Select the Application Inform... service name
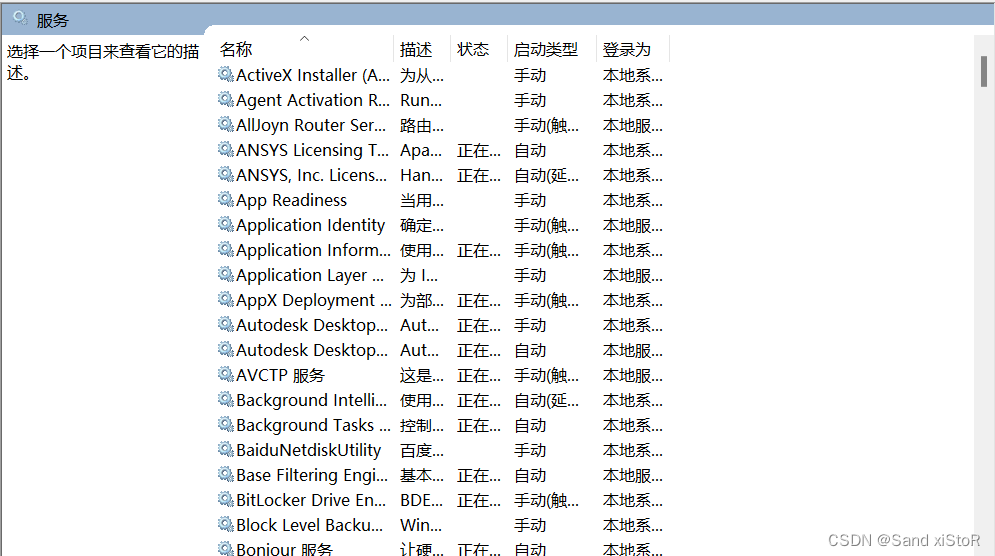 [x=313, y=251]
